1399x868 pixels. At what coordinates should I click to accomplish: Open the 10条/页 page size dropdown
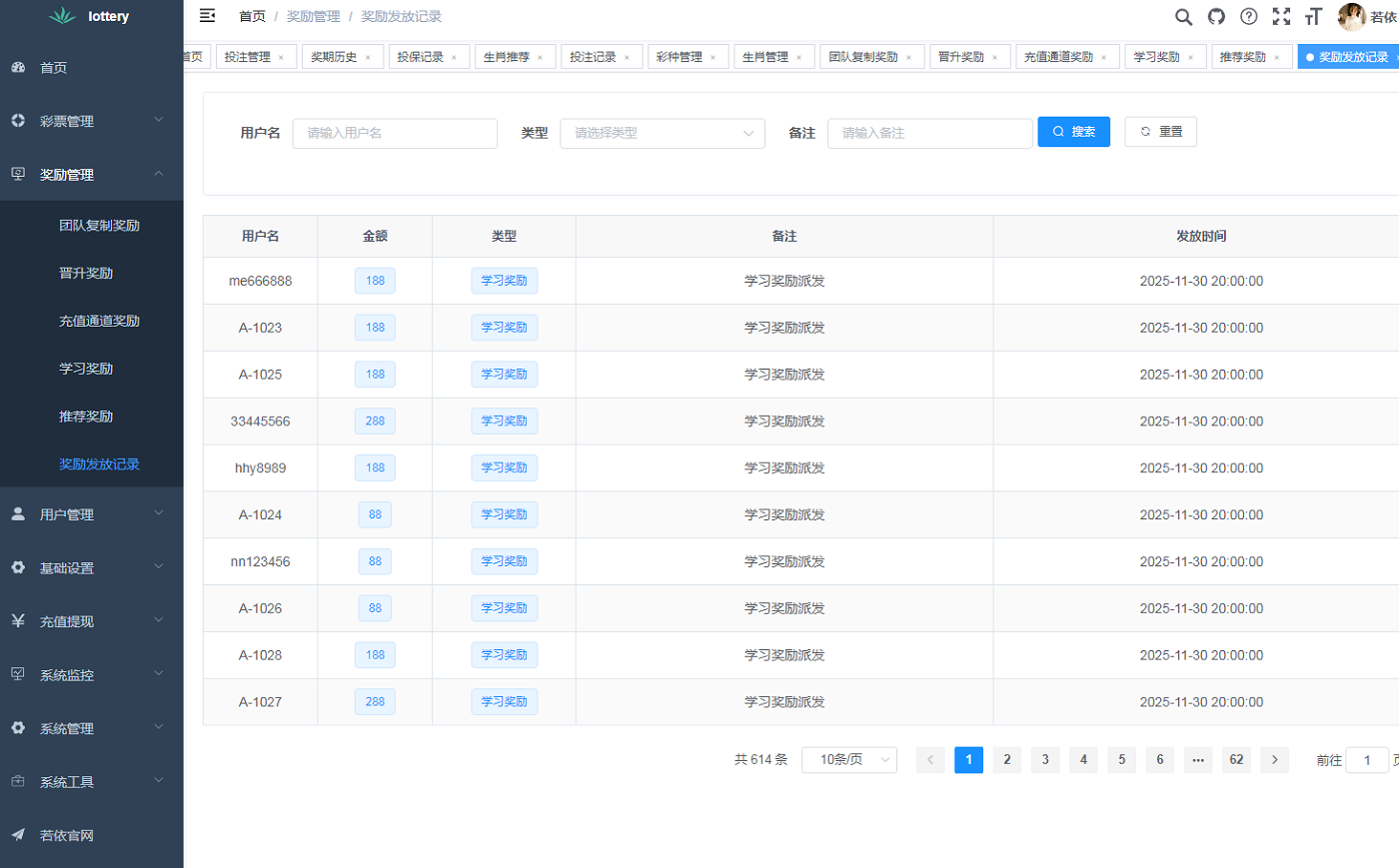click(848, 759)
